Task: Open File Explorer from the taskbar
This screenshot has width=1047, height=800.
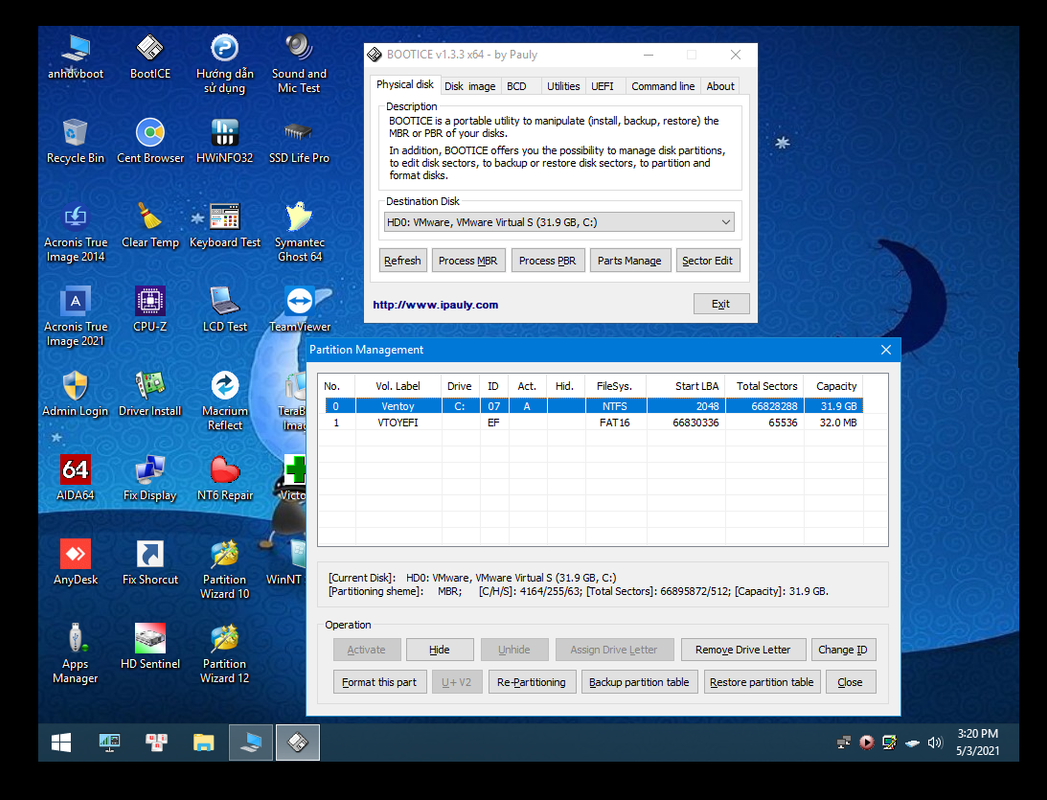Action: [x=204, y=743]
